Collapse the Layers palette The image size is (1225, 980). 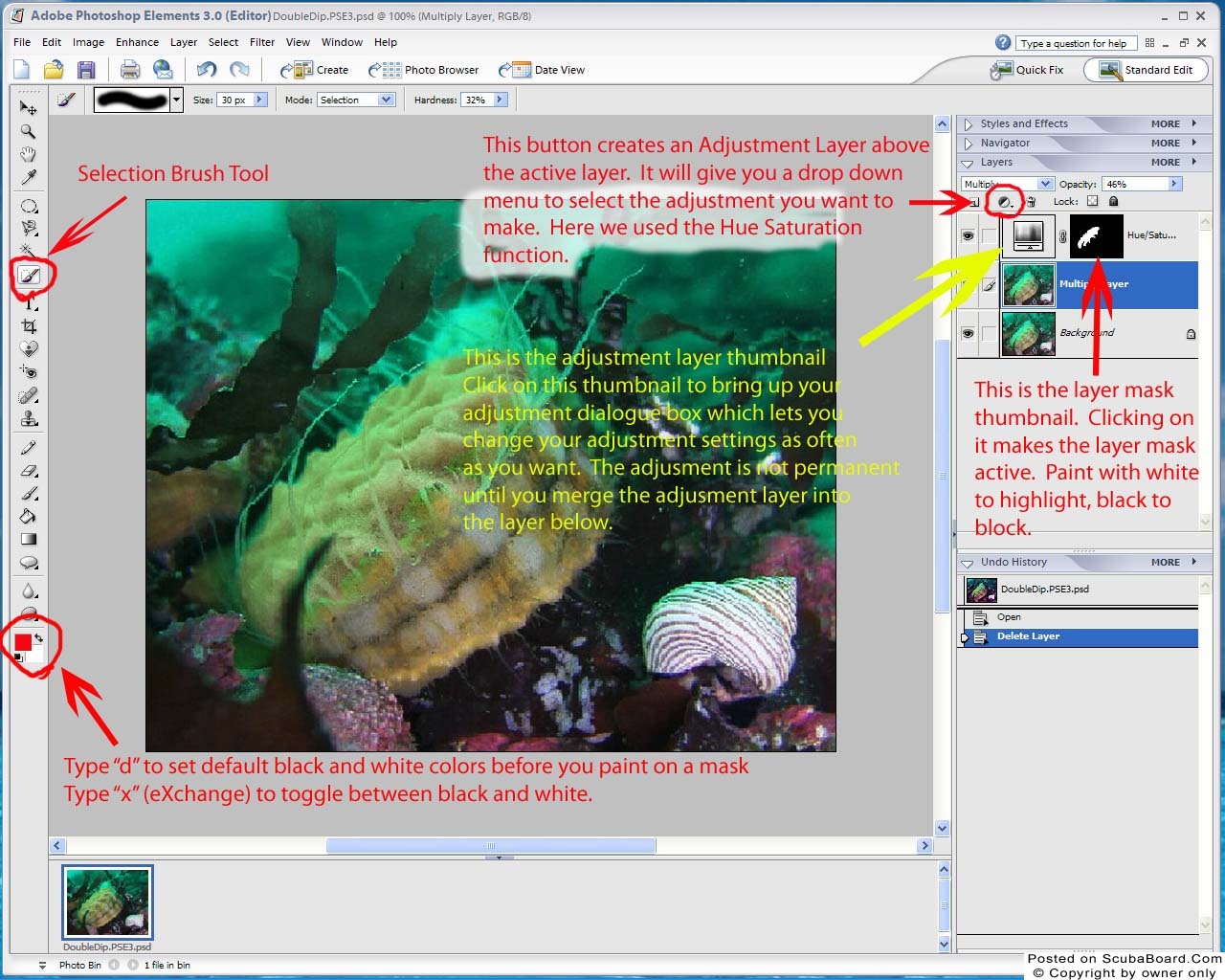pos(968,163)
